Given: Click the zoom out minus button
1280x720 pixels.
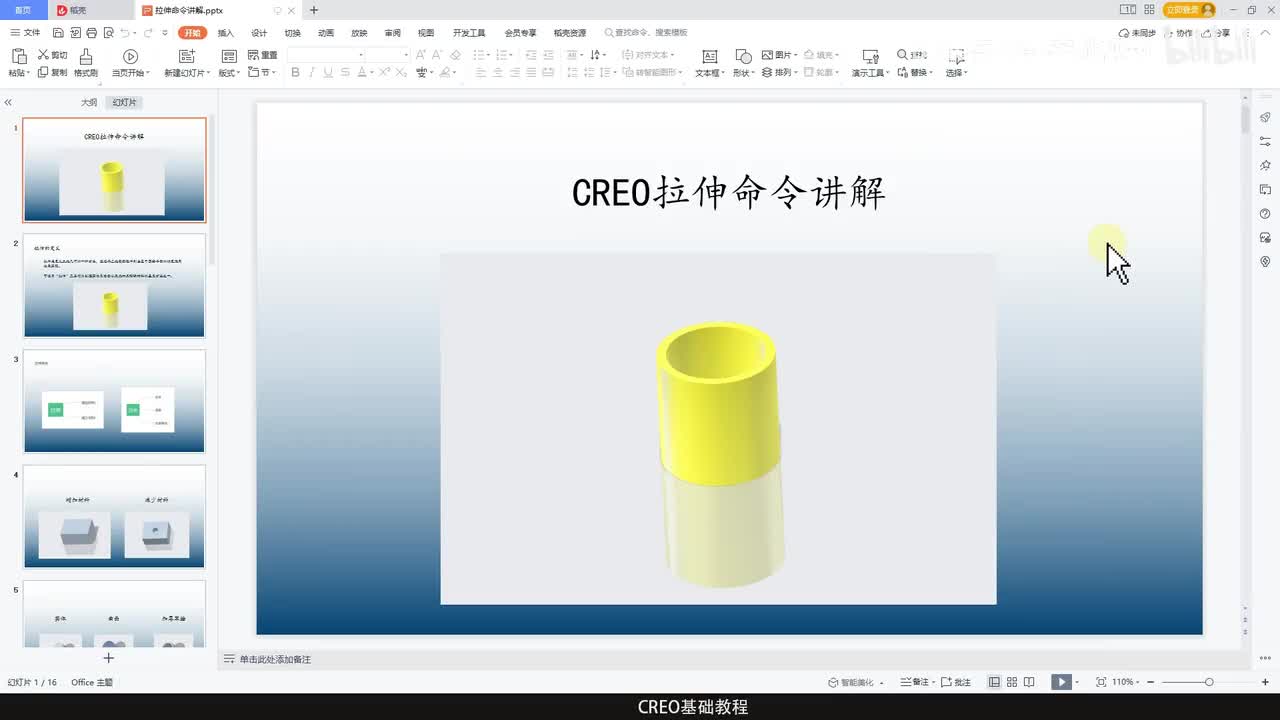Looking at the screenshot, I should point(1151,682).
